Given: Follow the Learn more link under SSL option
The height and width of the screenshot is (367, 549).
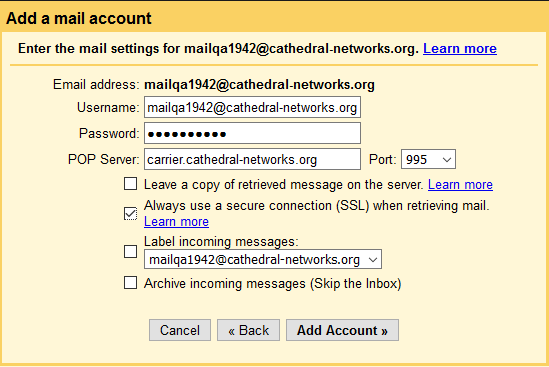Looking at the screenshot, I should 176,222.
